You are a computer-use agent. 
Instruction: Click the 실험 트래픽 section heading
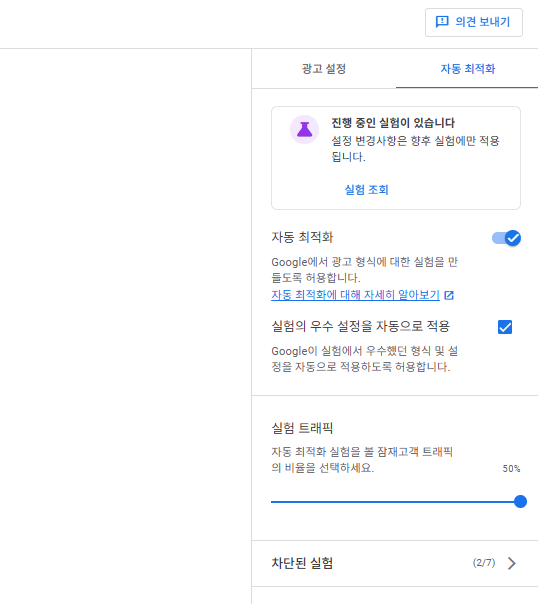pyautogui.click(x=302, y=428)
